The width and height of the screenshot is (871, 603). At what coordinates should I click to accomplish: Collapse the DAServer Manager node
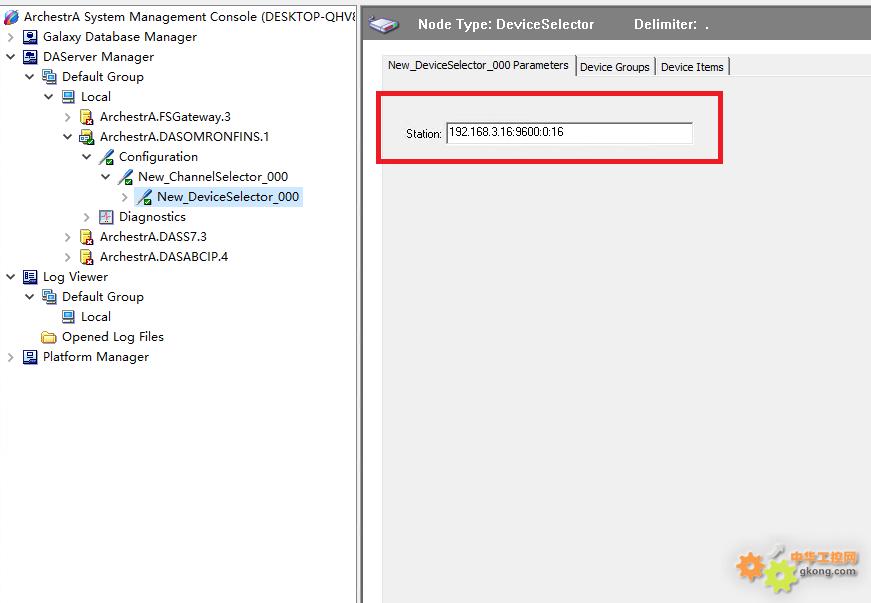[11, 57]
